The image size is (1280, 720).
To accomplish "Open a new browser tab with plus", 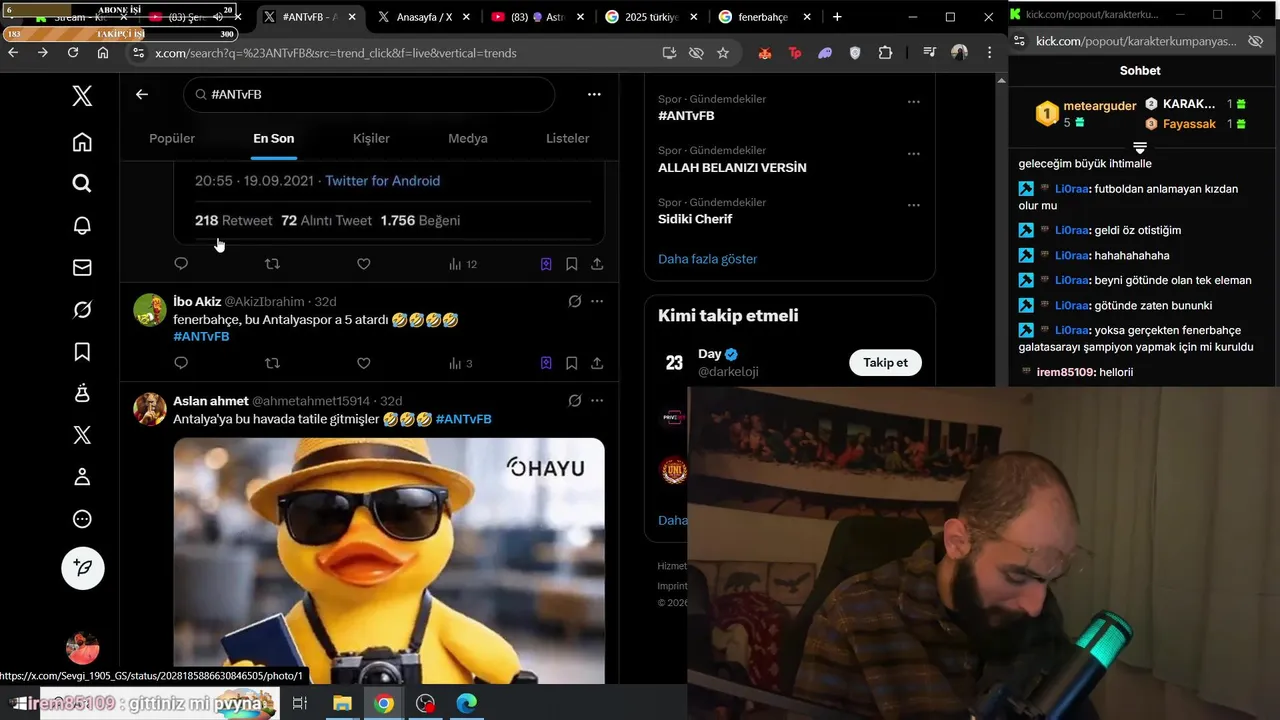I will [837, 17].
